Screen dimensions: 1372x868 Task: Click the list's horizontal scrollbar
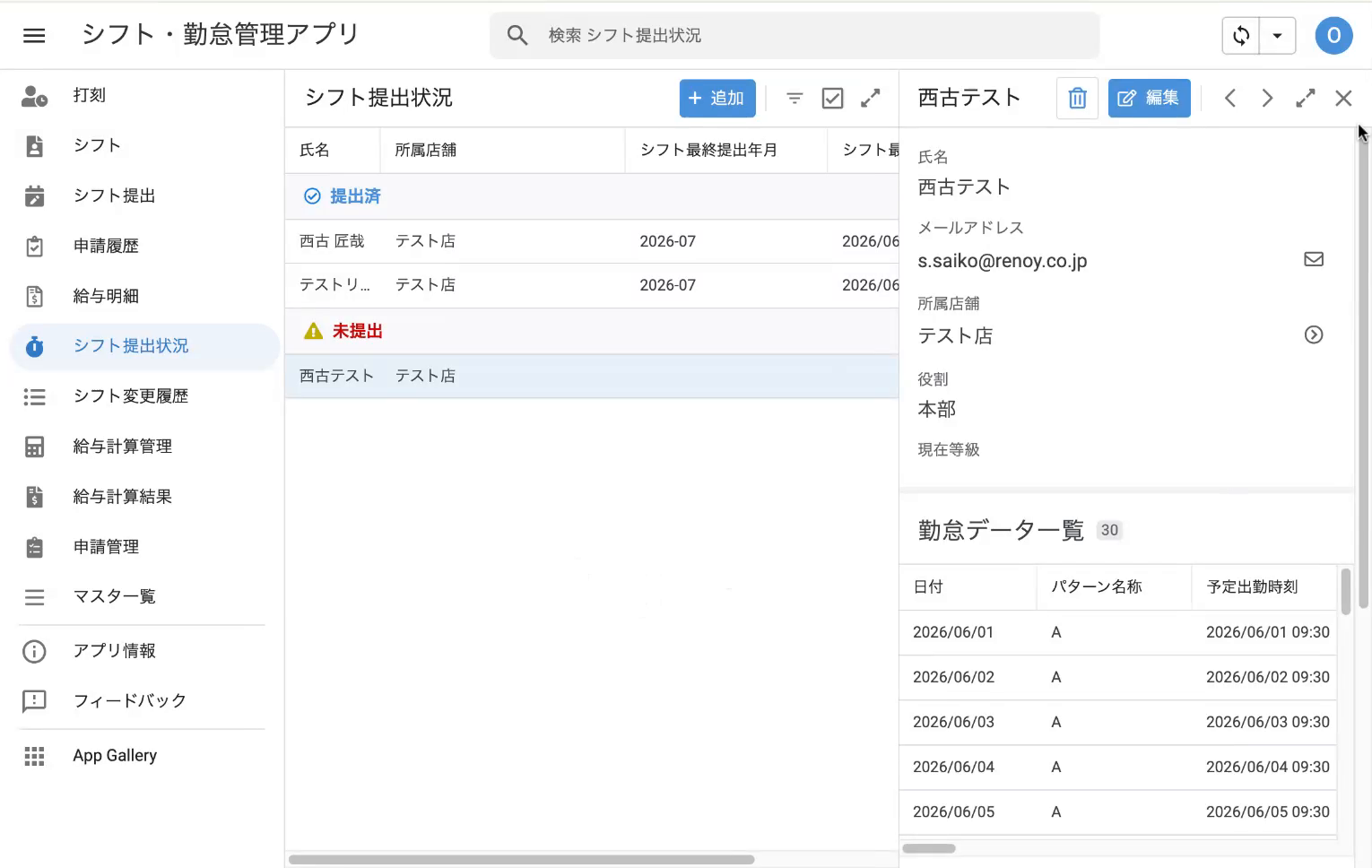[521, 860]
